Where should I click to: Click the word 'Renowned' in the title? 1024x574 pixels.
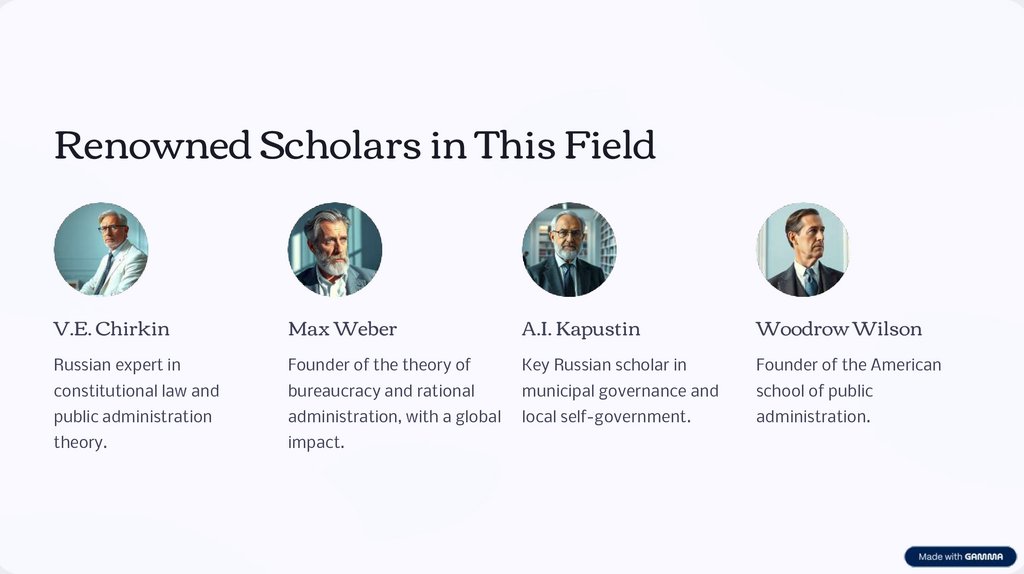point(152,146)
